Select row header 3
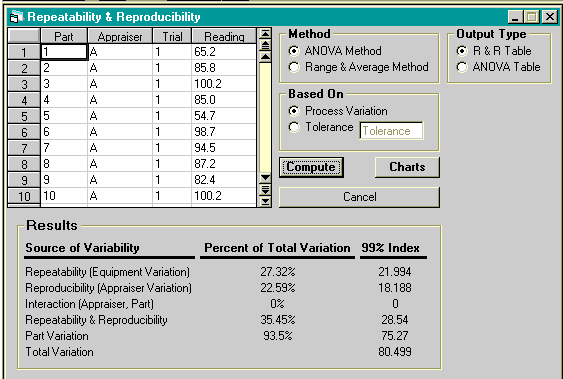 pyautogui.click(x=24, y=84)
